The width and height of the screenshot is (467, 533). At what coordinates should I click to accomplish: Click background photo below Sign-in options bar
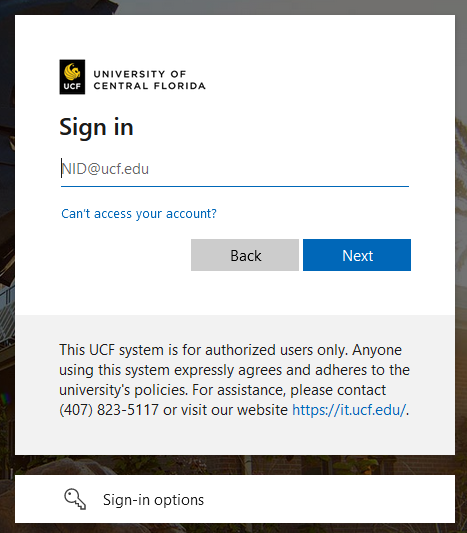tap(235, 528)
